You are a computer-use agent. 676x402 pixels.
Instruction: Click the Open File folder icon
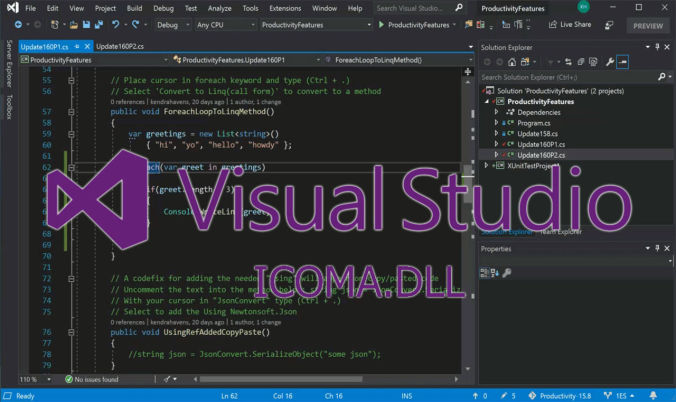point(74,25)
